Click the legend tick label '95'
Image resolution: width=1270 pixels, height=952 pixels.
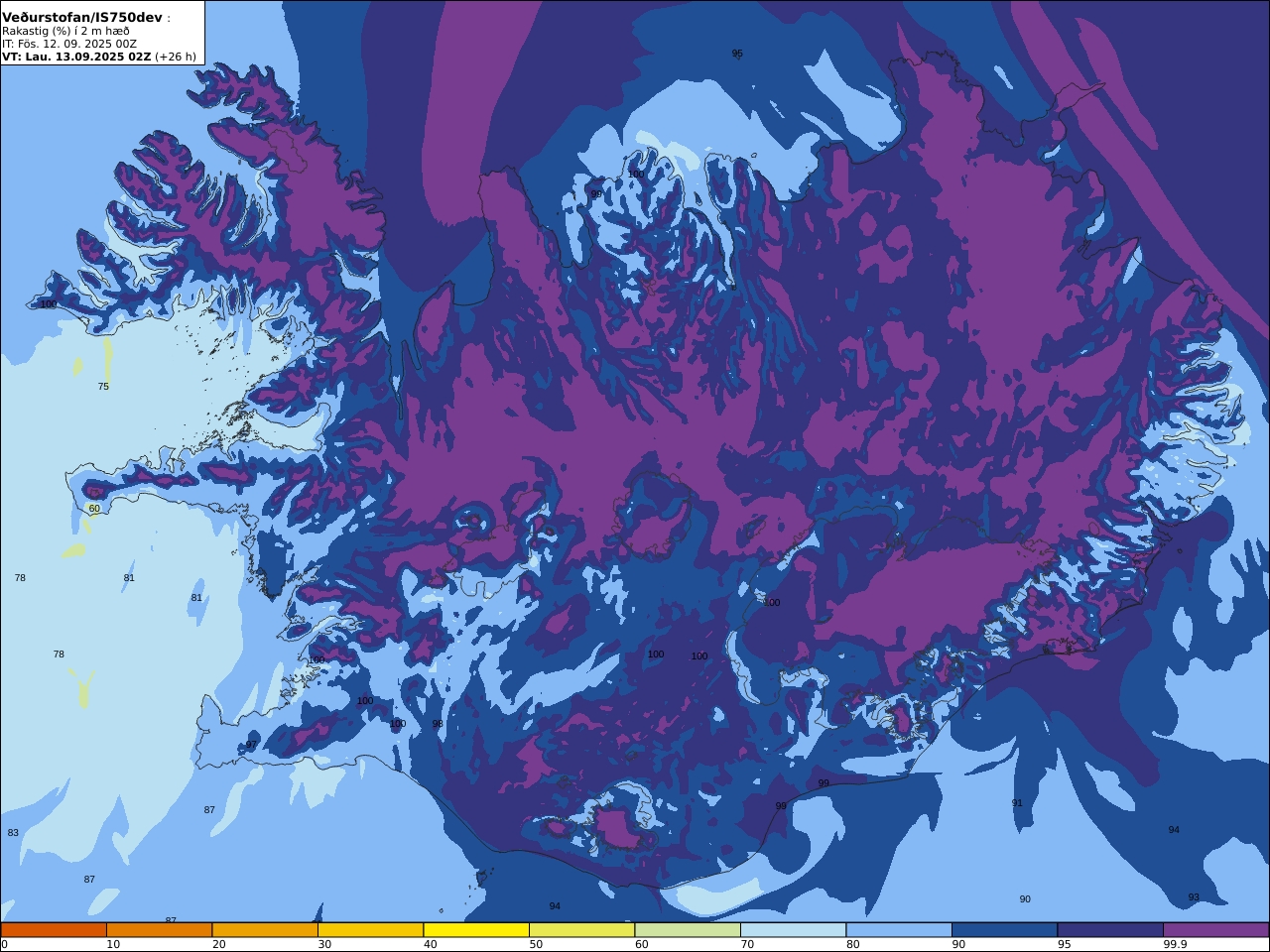pyautogui.click(x=1064, y=944)
